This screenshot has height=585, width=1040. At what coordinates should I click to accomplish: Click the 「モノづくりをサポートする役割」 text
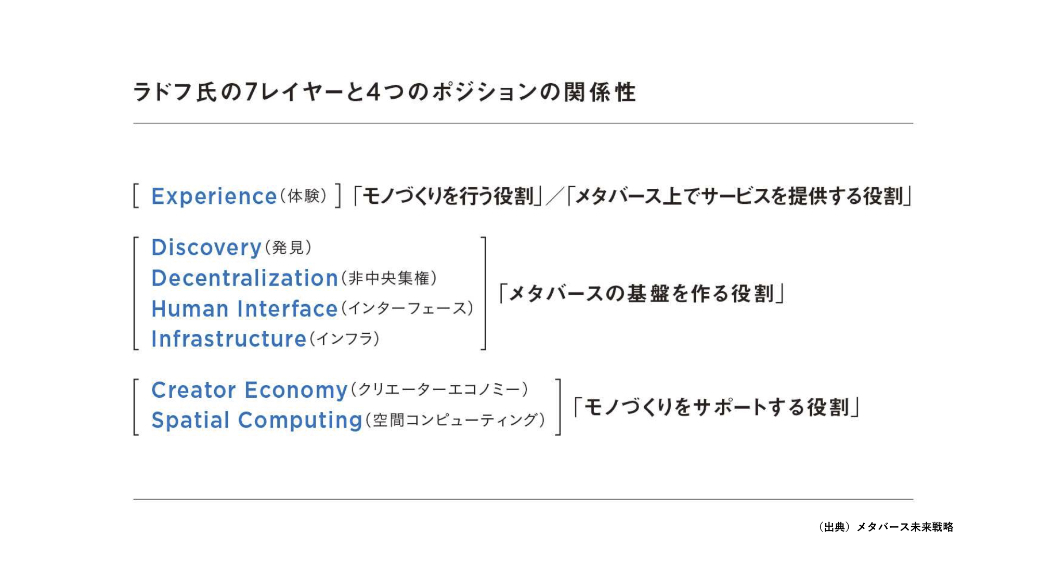[x=716, y=407]
